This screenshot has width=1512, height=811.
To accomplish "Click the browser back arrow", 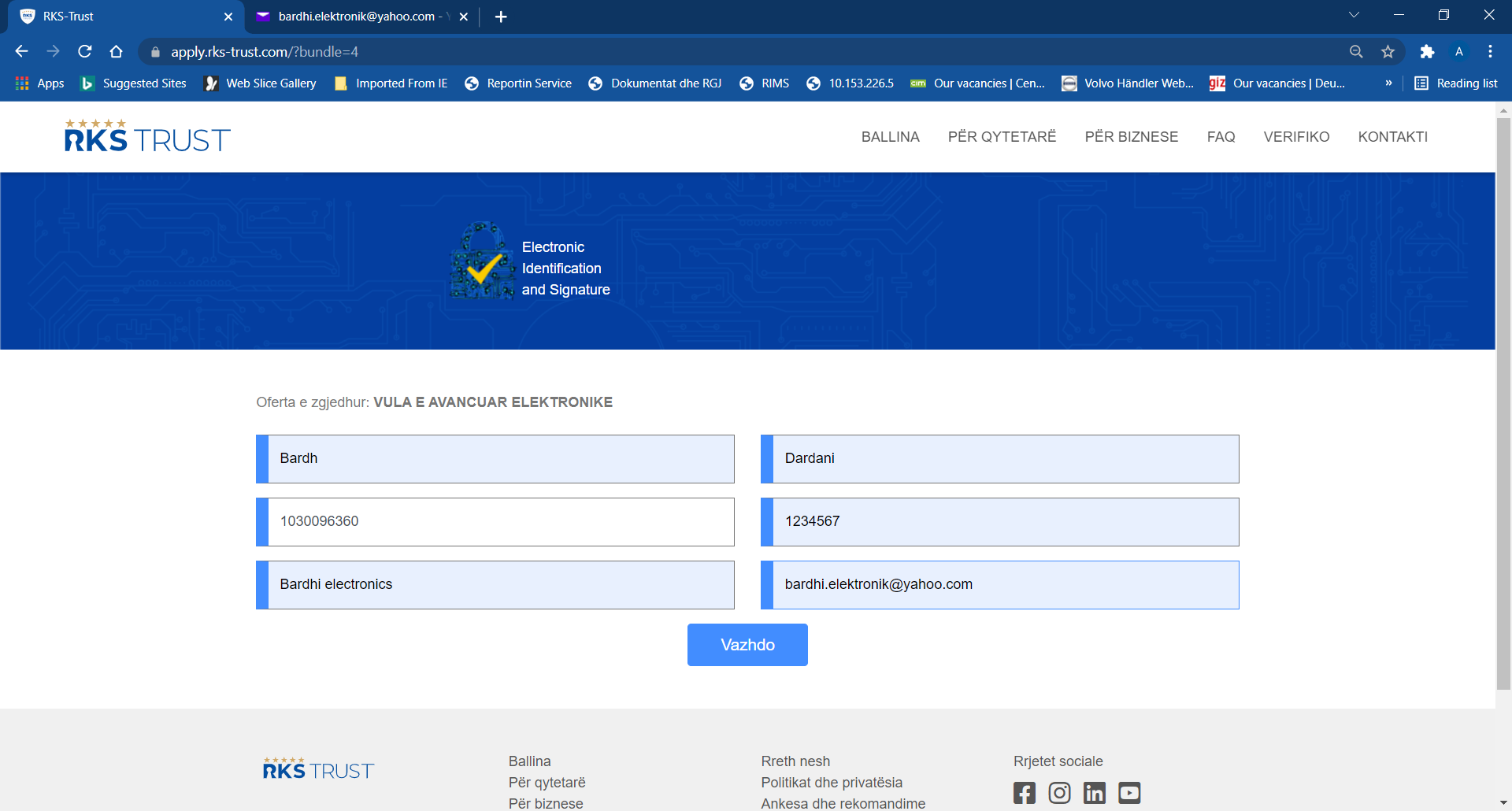I will (21, 51).
